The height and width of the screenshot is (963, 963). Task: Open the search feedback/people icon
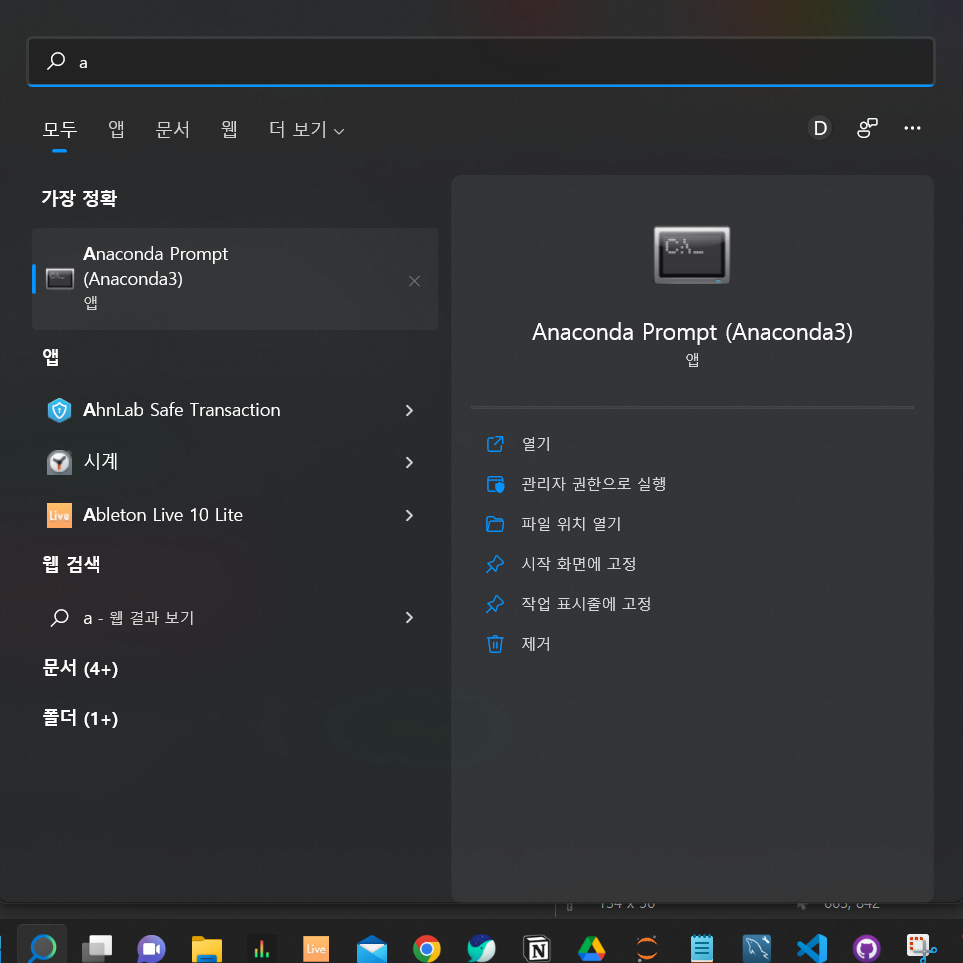click(x=867, y=128)
